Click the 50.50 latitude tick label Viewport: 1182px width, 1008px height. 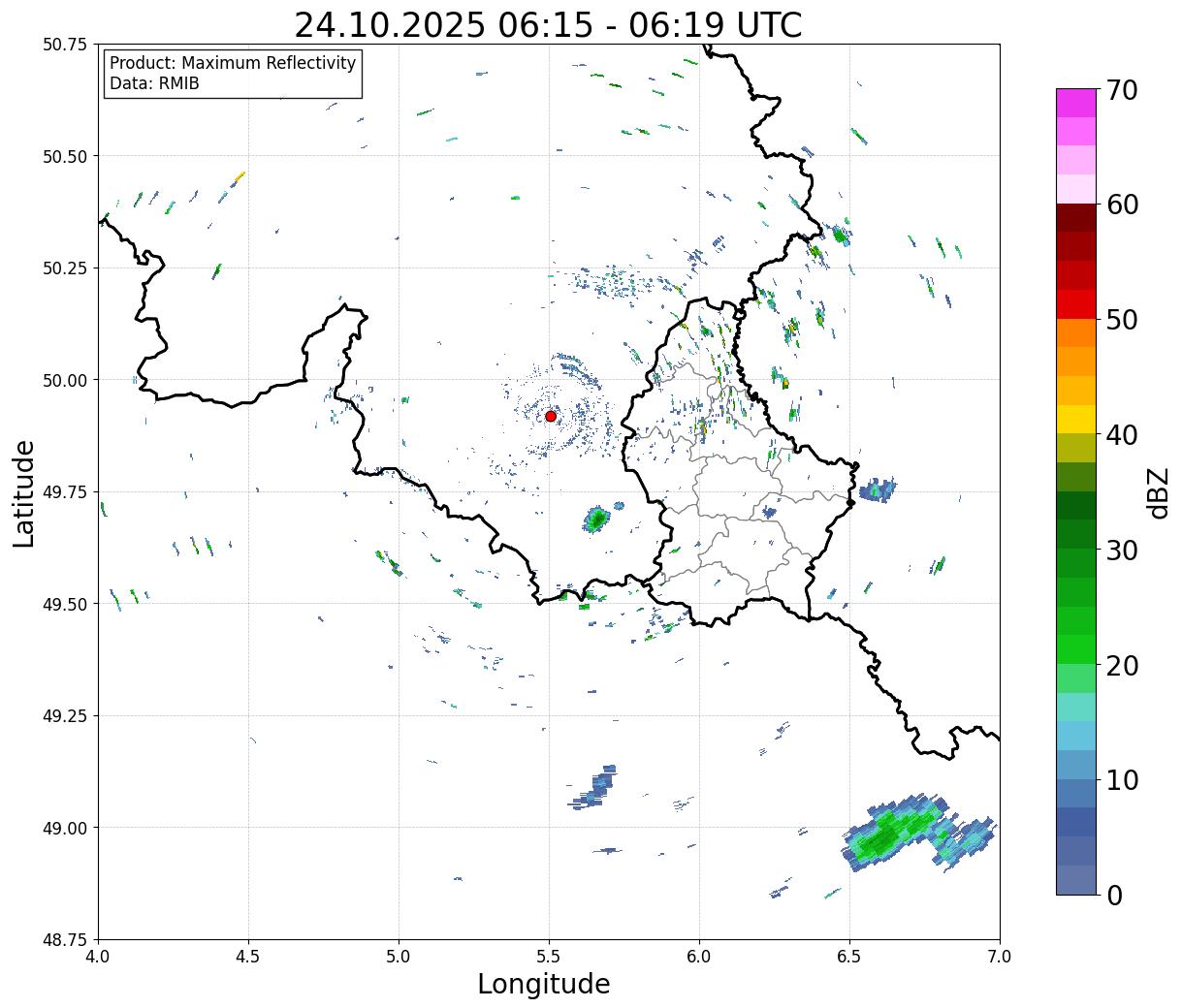(x=65, y=156)
